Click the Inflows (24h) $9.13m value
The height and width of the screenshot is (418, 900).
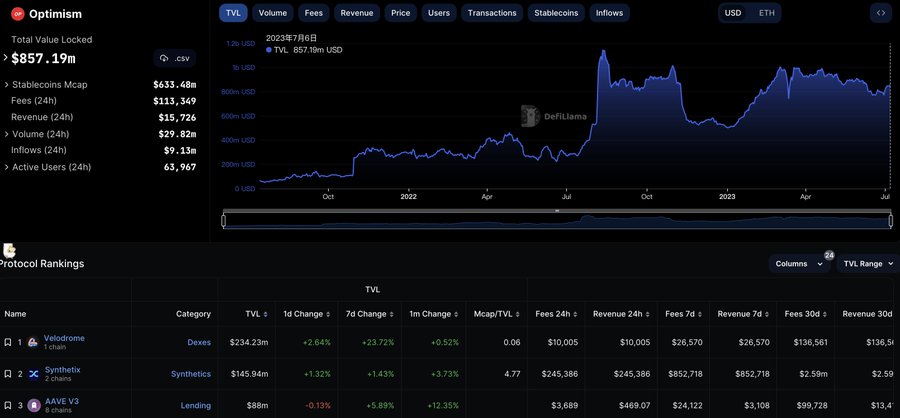(180, 150)
